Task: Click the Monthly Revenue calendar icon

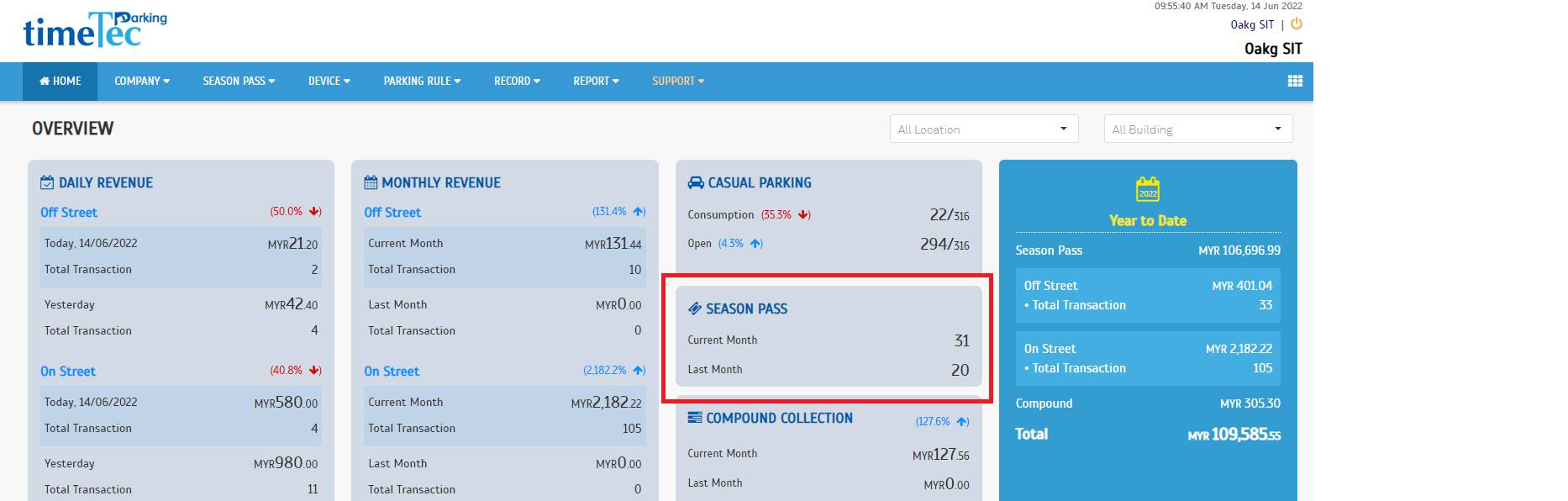Action: (371, 182)
